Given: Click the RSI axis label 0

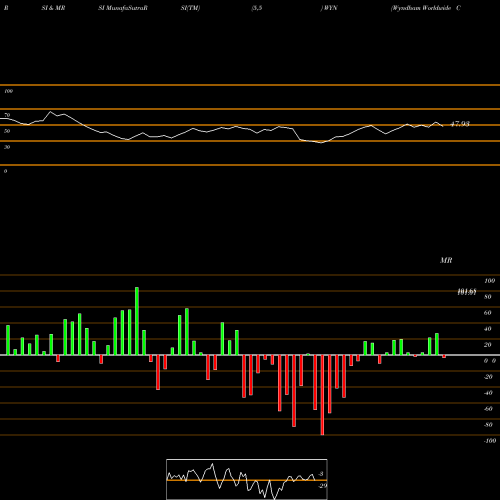Looking at the screenshot, I should click(5, 171).
